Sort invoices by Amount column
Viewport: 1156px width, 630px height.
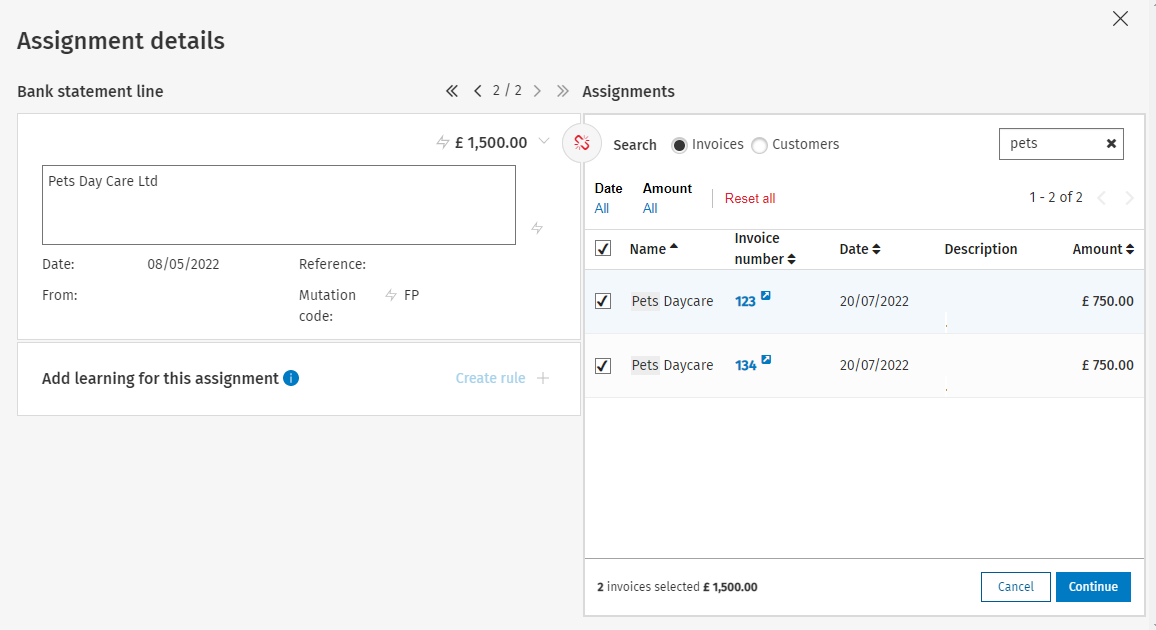click(1103, 249)
